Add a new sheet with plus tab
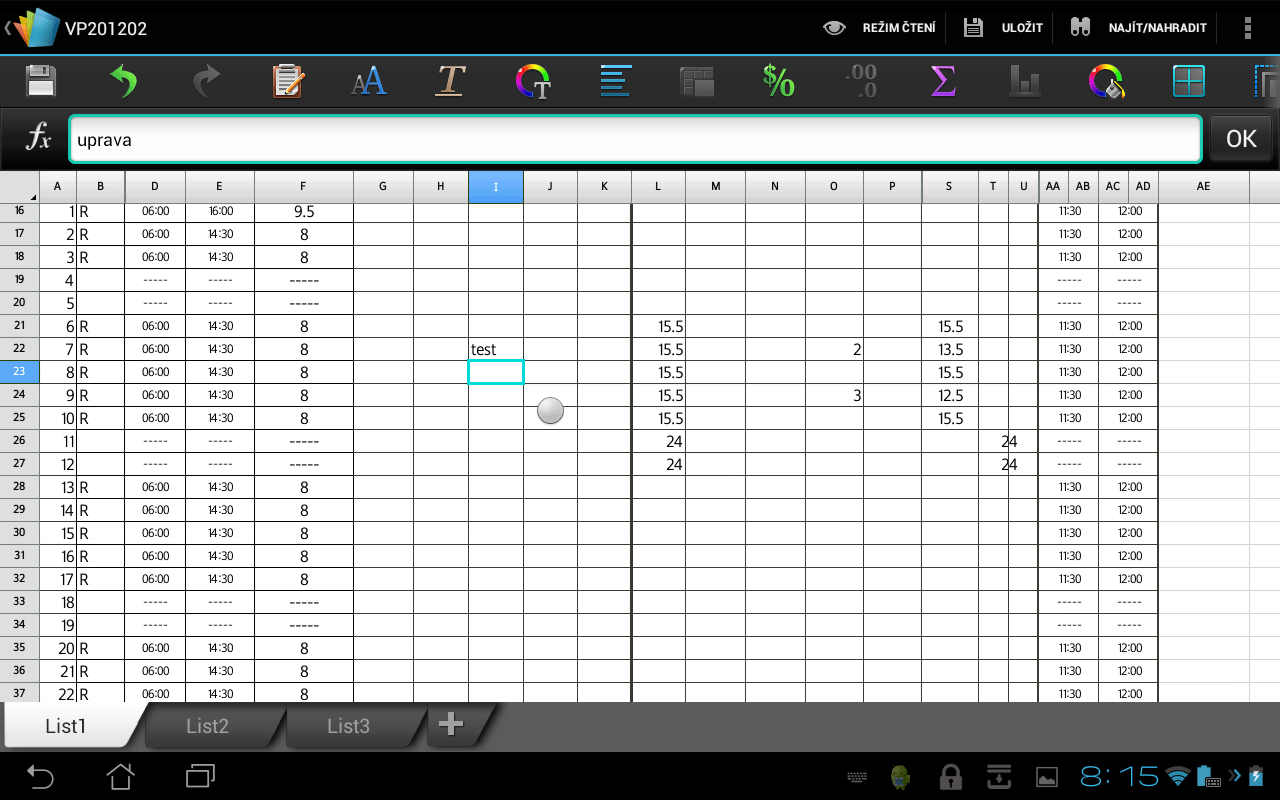The image size is (1280, 800). point(452,725)
